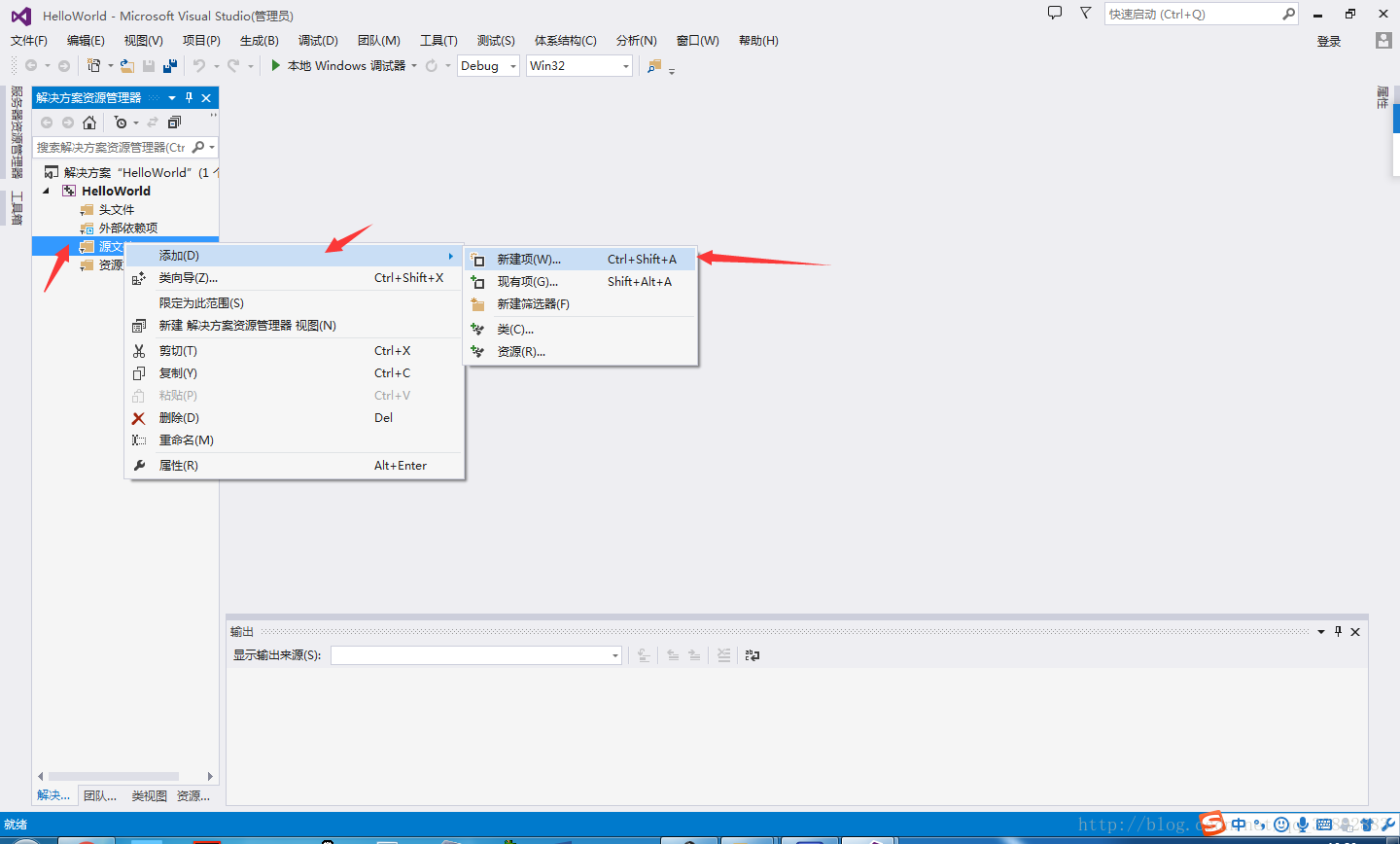Click the 登录 sign-in link
This screenshot has height=844, width=1400.
point(1329,41)
